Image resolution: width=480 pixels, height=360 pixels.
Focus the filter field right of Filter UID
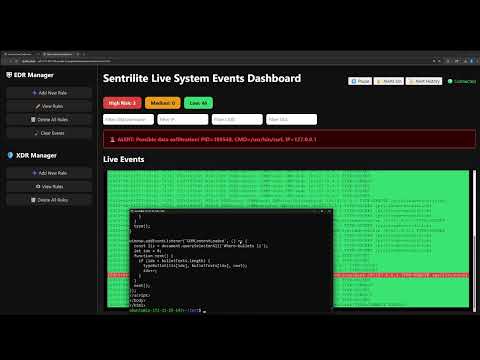(x=291, y=119)
